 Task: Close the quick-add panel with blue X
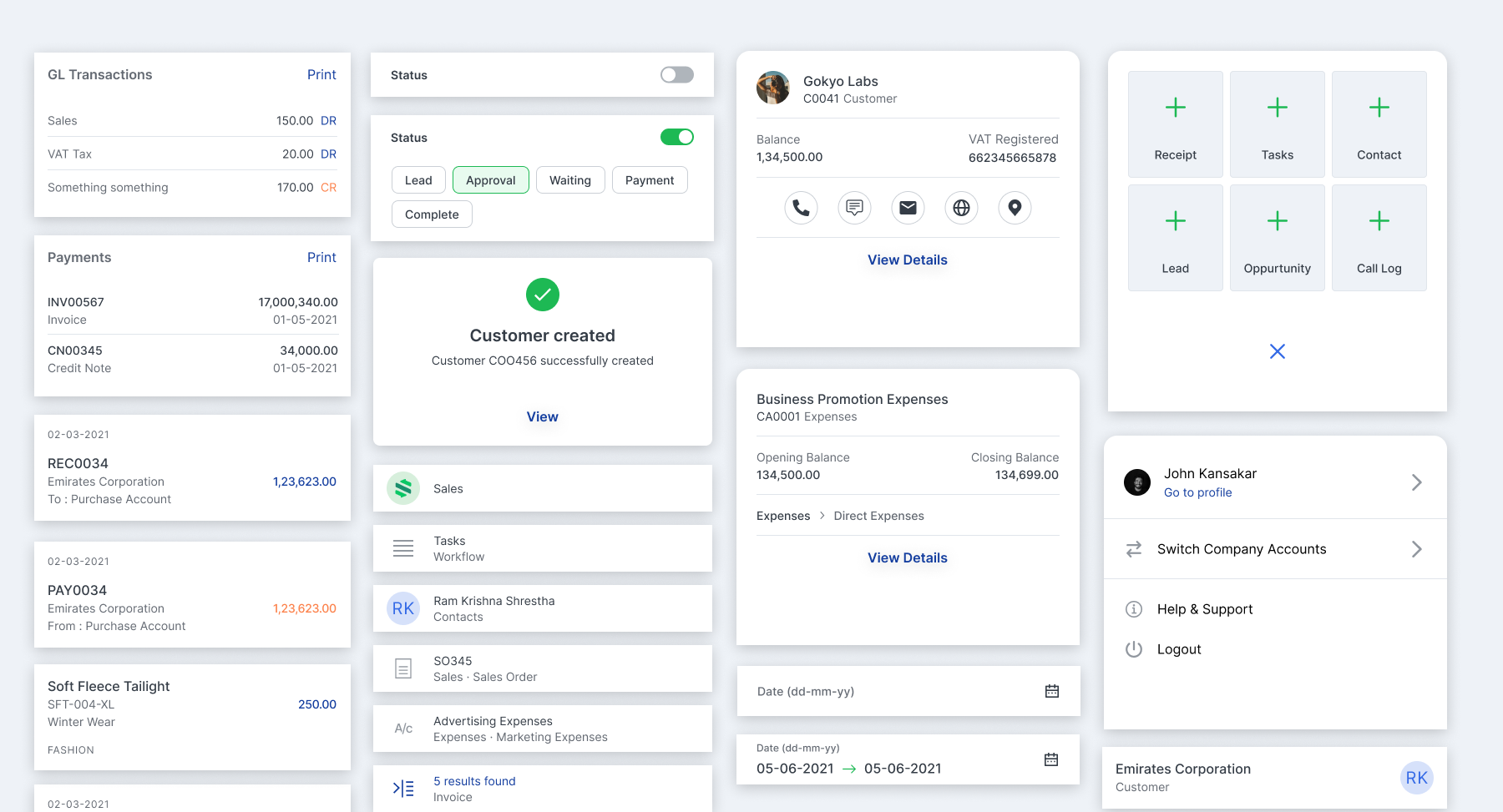pyautogui.click(x=1278, y=351)
